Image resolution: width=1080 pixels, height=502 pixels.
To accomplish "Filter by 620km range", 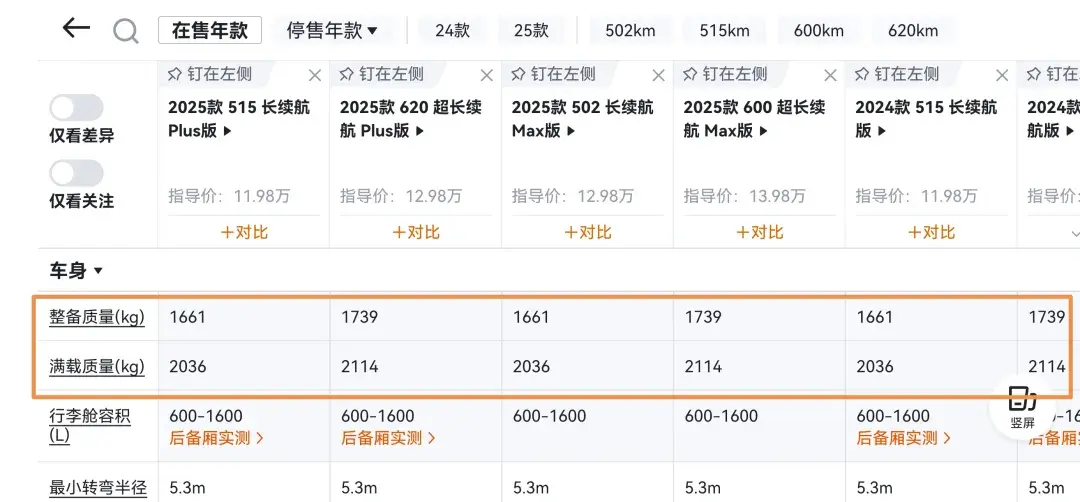I will coord(913,30).
